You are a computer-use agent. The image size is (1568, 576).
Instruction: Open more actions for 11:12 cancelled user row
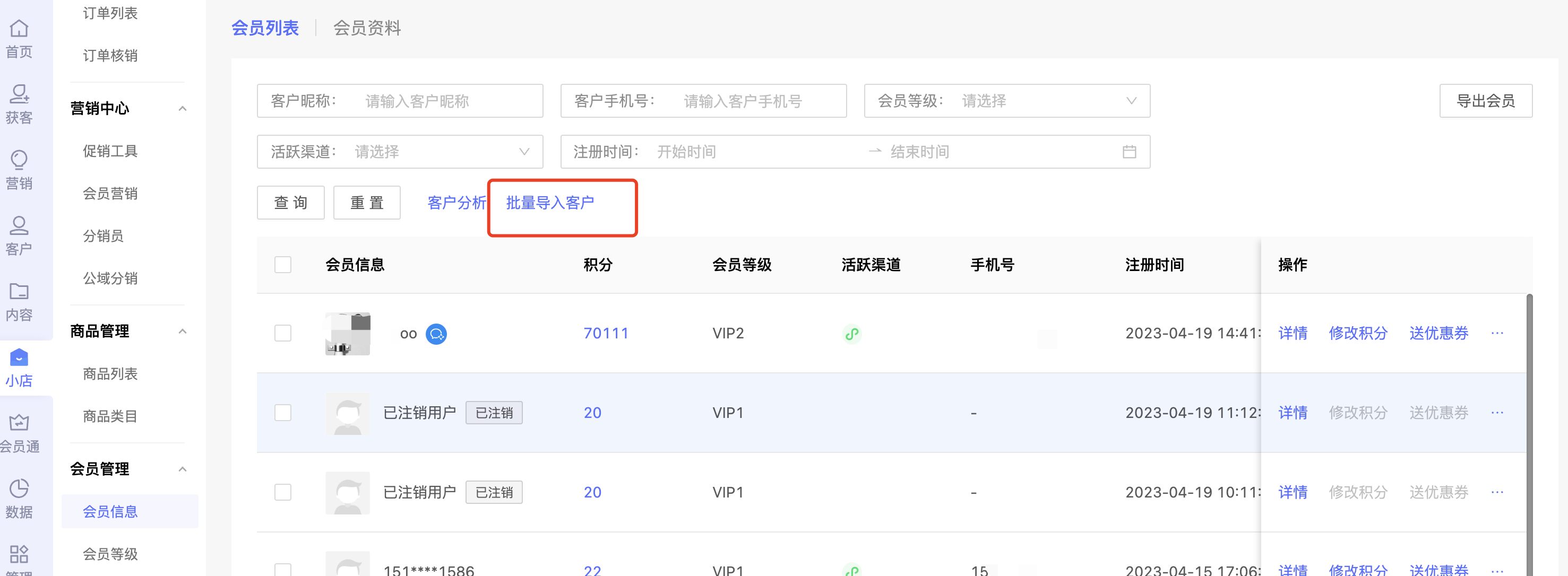pos(1497,413)
